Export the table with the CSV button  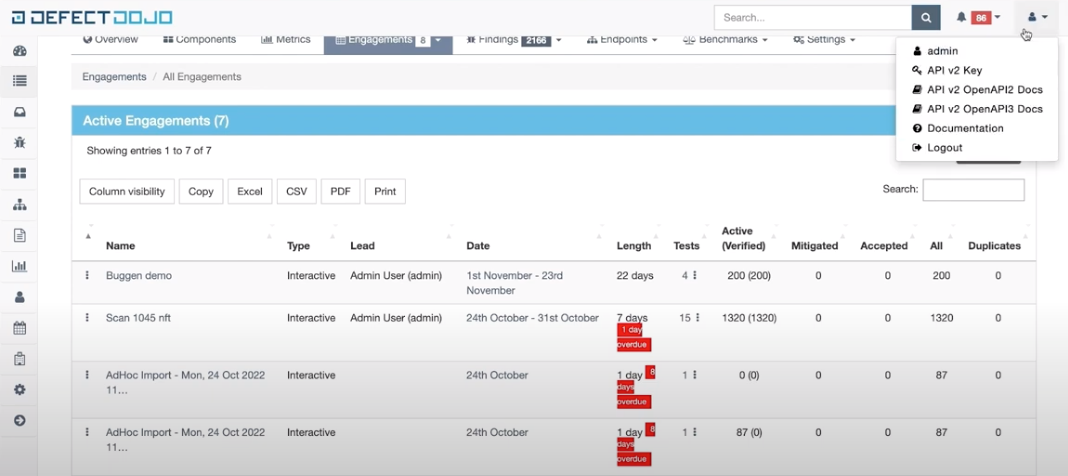tap(296, 191)
